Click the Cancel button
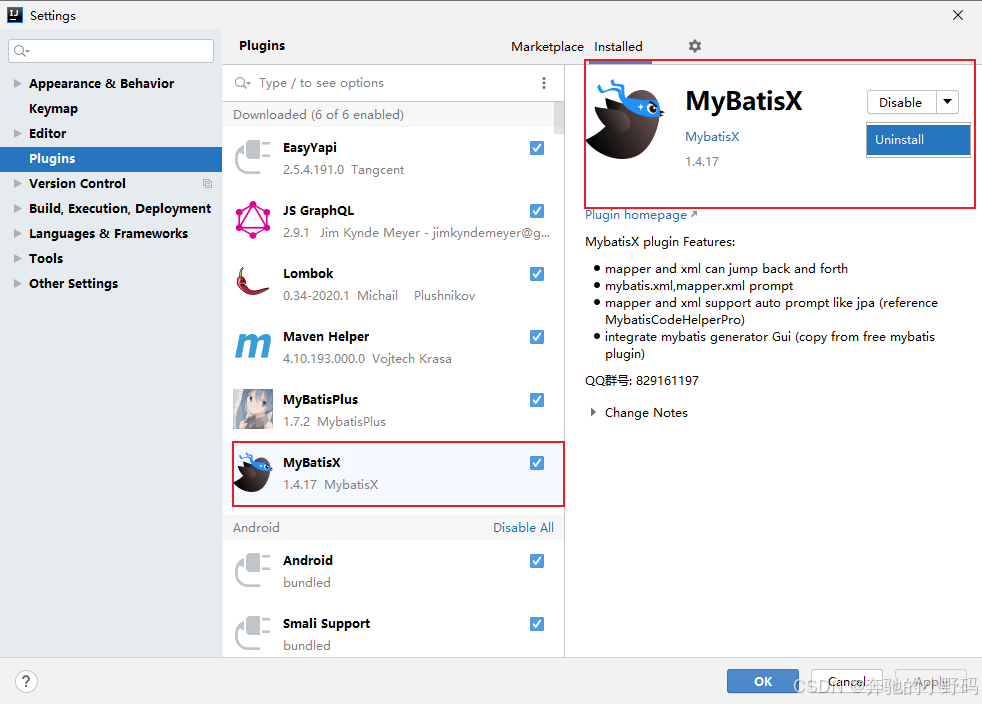 (847, 681)
